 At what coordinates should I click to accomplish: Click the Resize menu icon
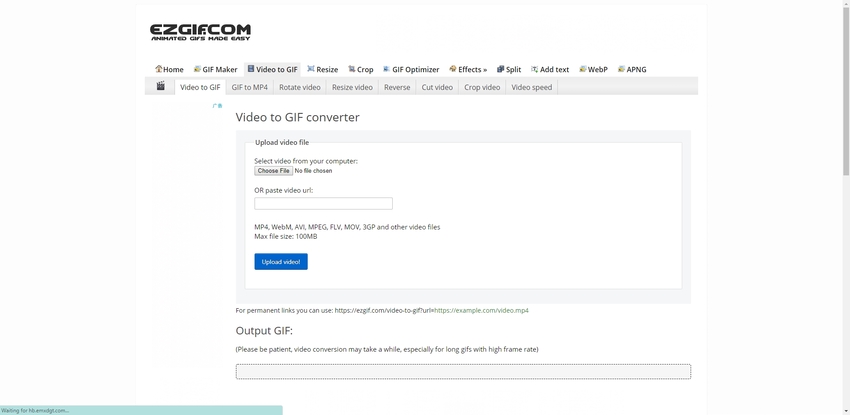coord(311,69)
